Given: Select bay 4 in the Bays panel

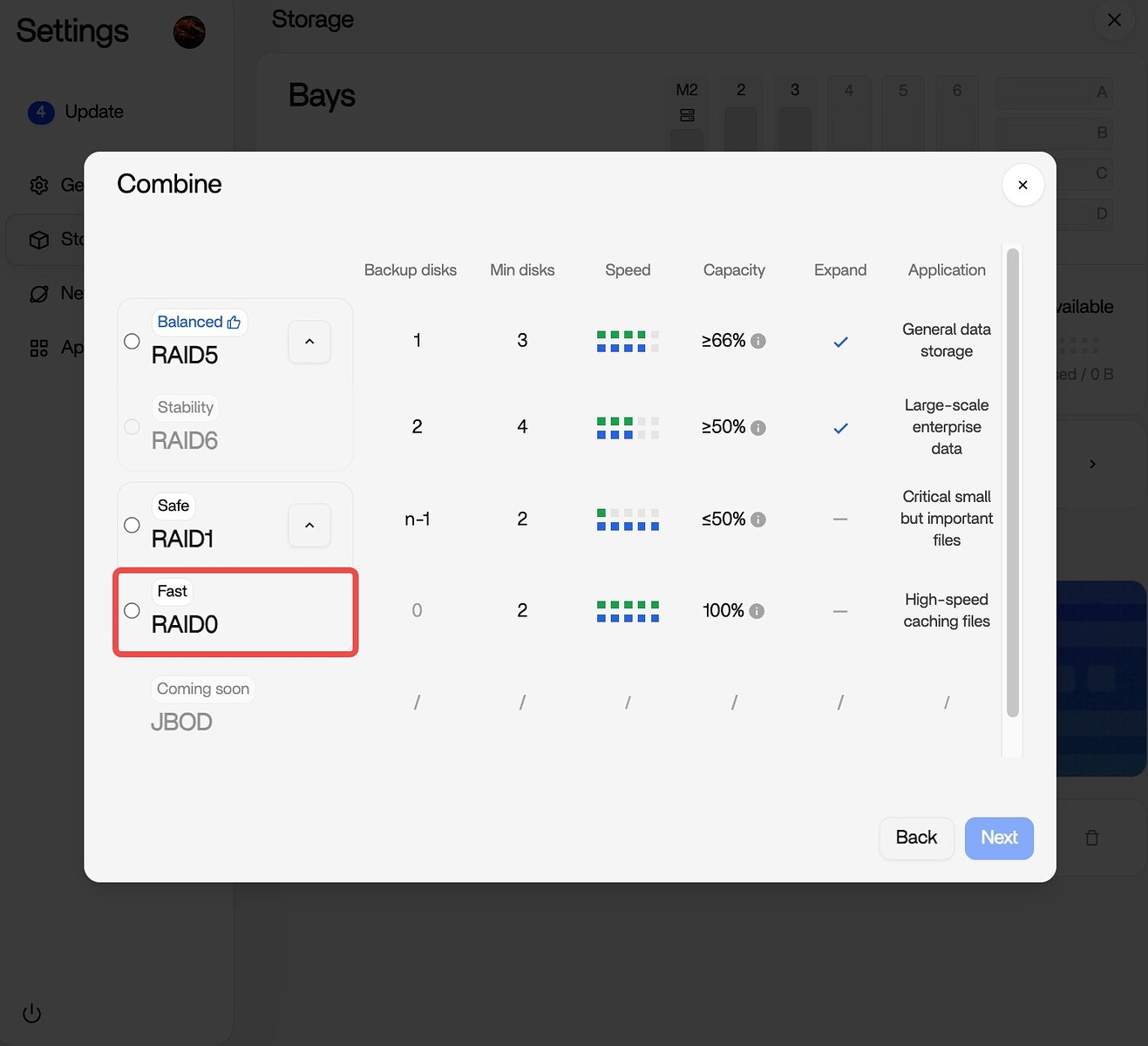Looking at the screenshot, I should coord(849,113).
